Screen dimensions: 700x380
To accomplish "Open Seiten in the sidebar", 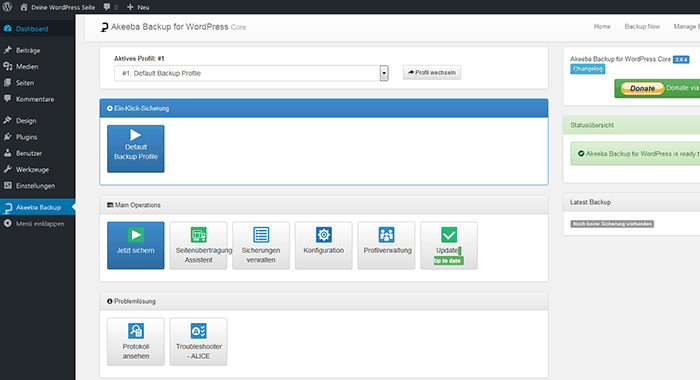I will coord(38,83).
